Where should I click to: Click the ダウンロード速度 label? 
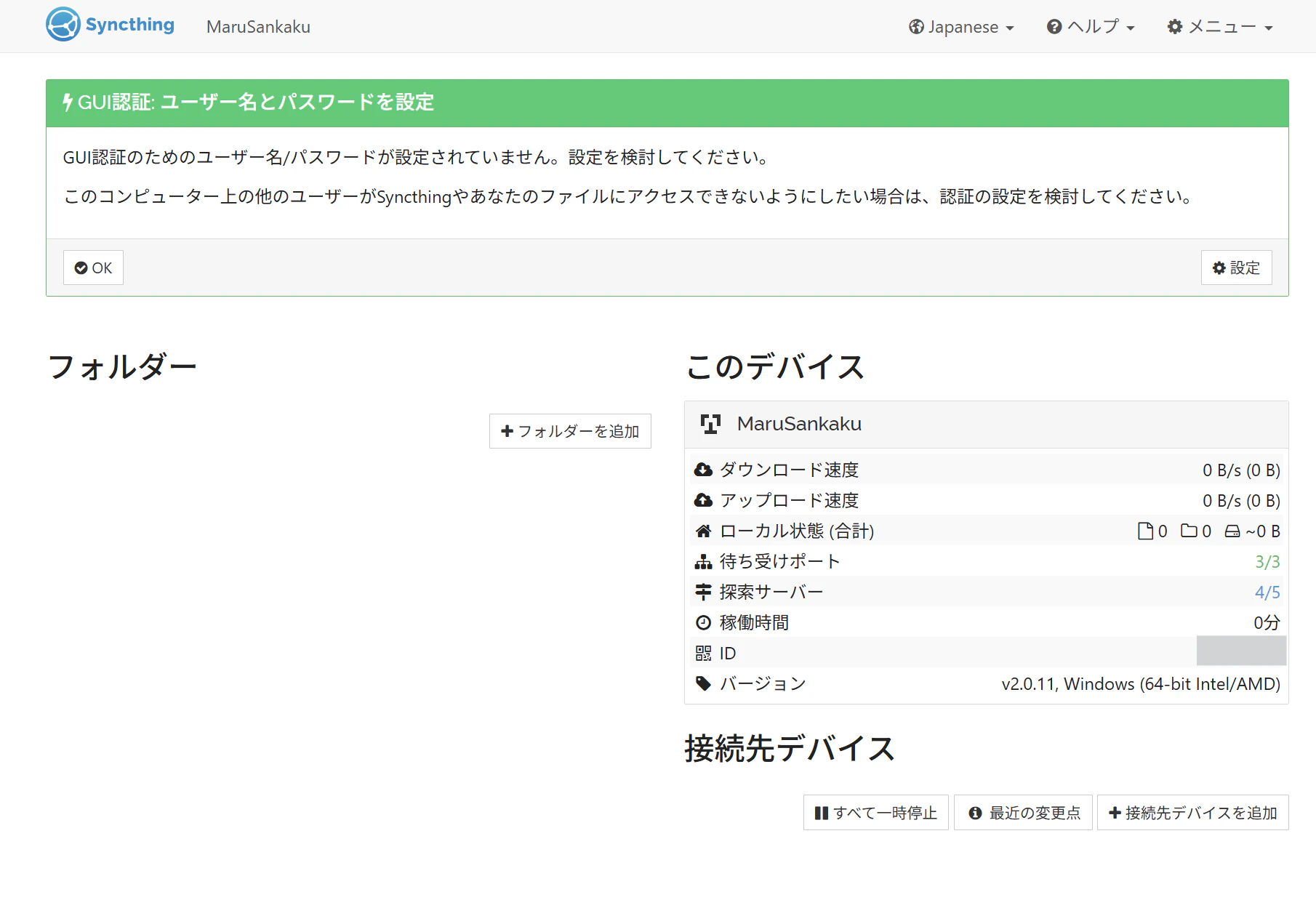click(789, 470)
